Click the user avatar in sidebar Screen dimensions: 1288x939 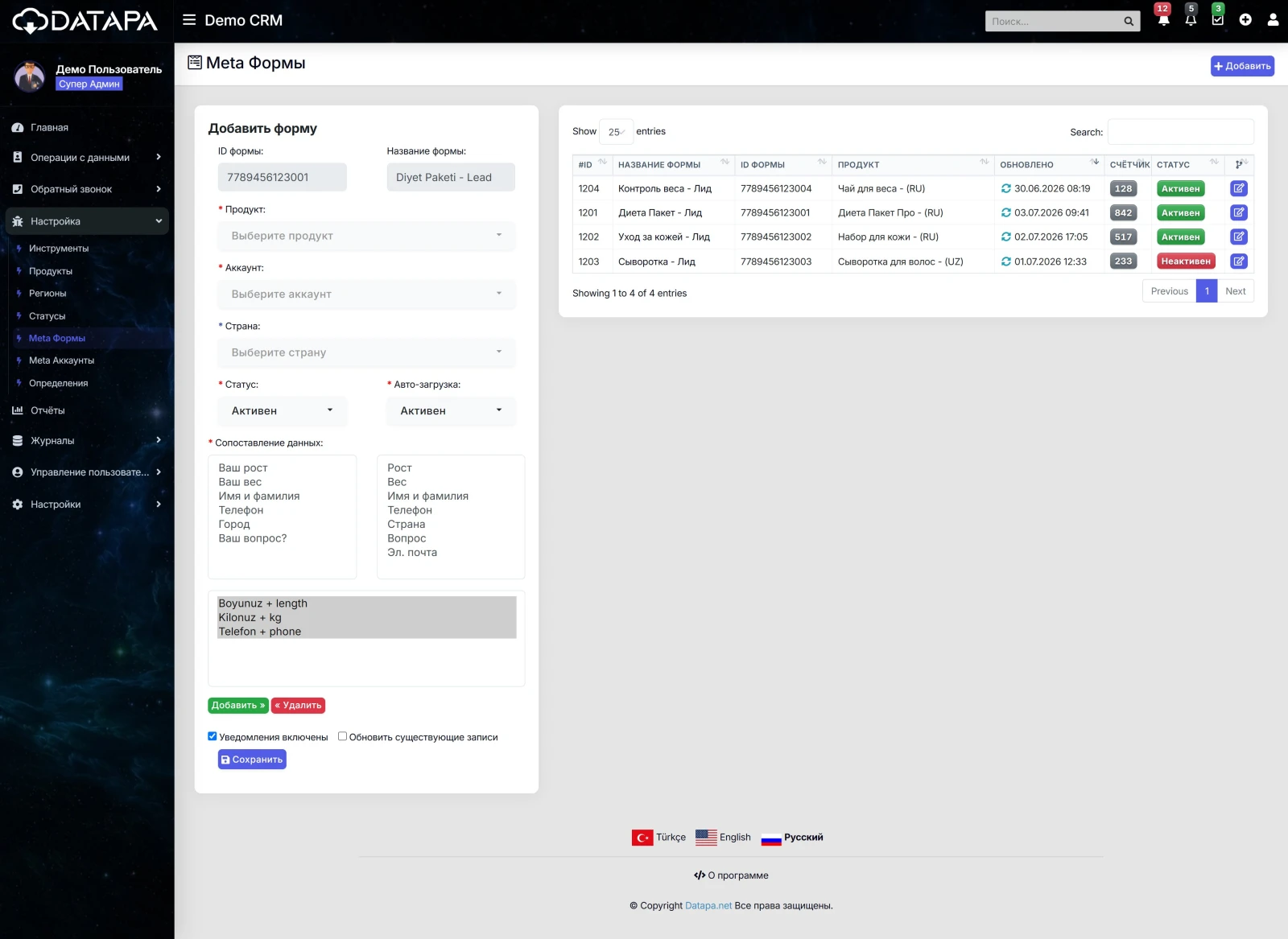(x=31, y=76)
